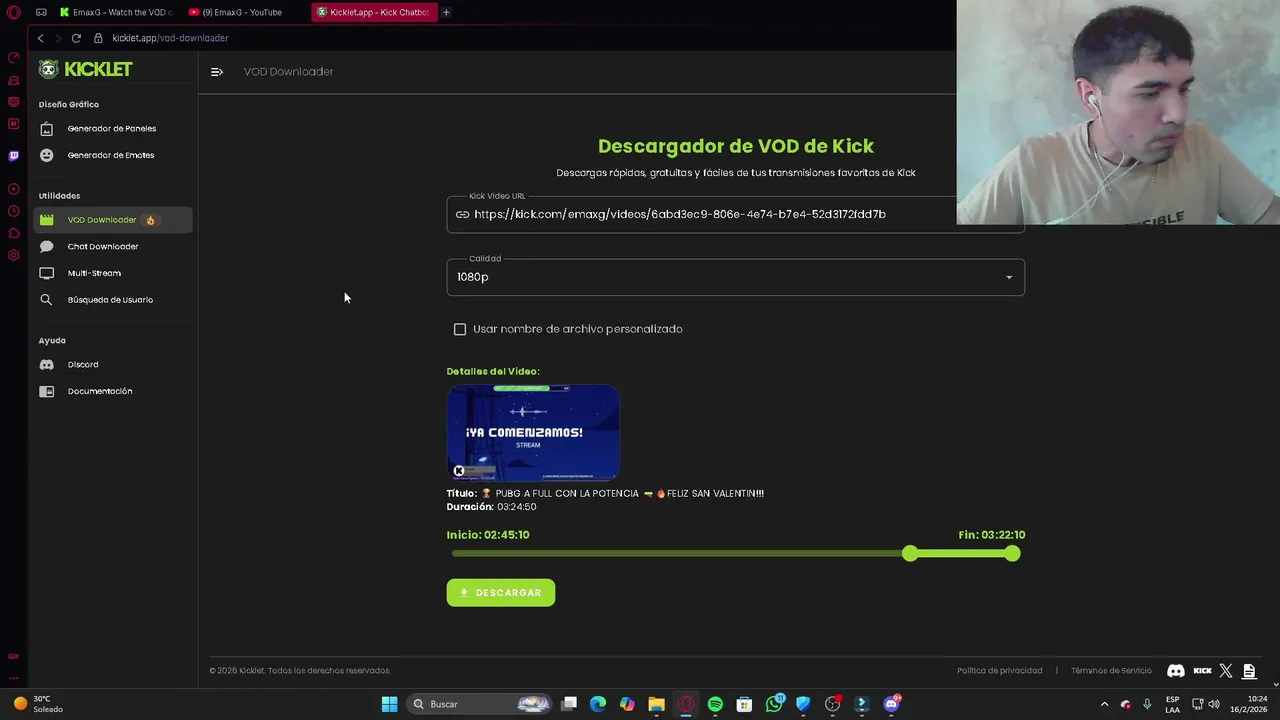Click the DESCARGAR button

(x=501, y=593)
